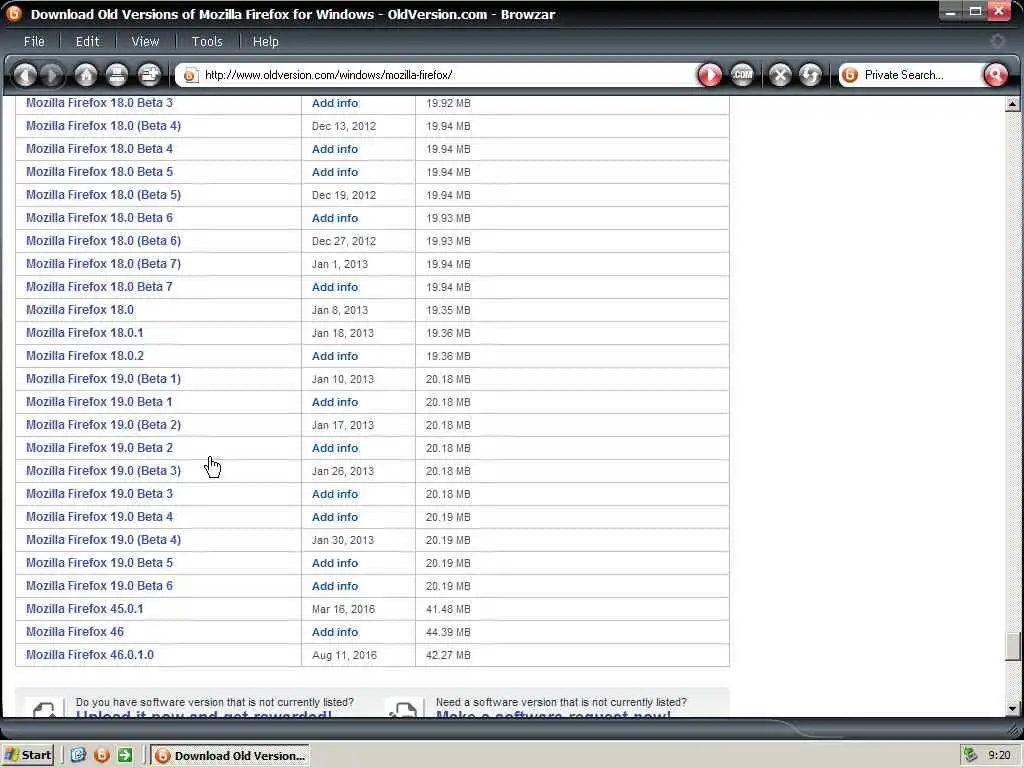Viewport: 1024px width, 768px height.
Task: Click the system tray network icon
Action: pos(970,755)
